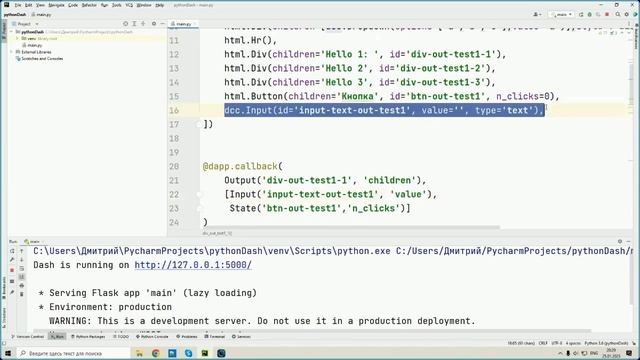
Task: Open the Python Packages tool window
Action: [88, 337]
